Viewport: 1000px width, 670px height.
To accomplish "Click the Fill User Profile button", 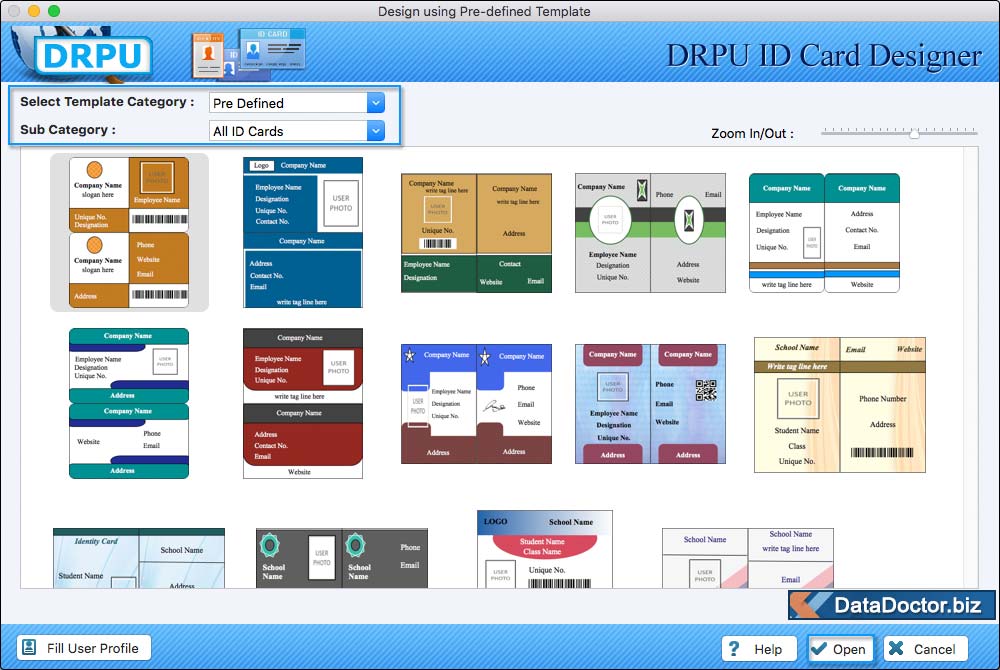I will tap(84, 648).
